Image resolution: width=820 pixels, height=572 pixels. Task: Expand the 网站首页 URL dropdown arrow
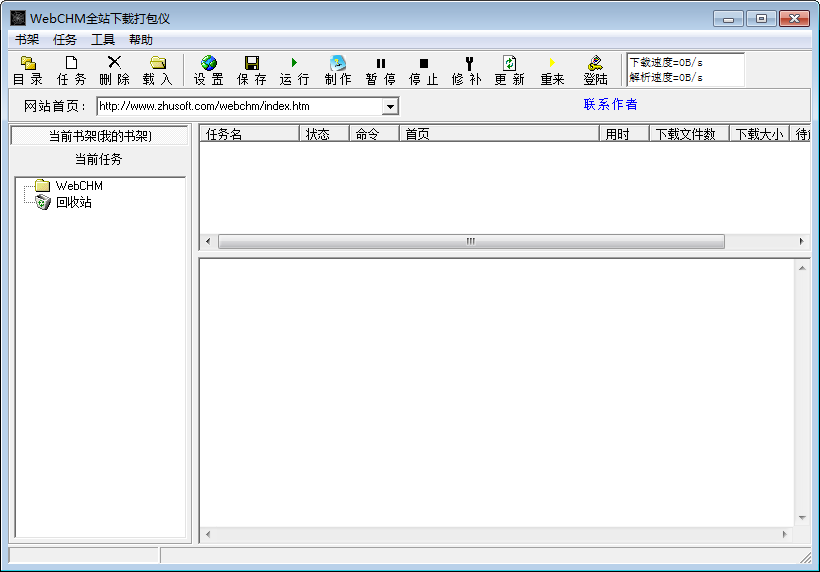click(390, 107)
